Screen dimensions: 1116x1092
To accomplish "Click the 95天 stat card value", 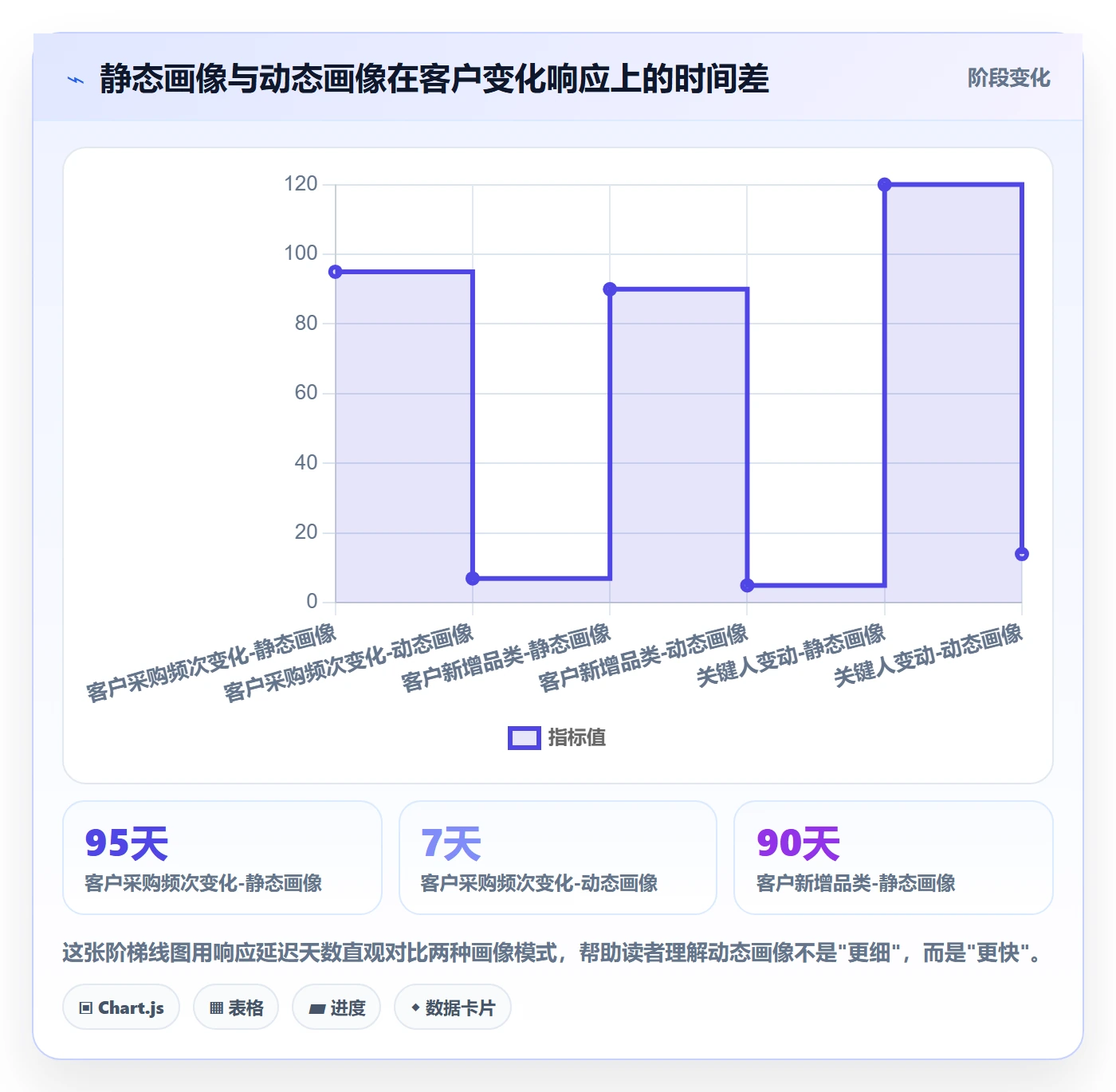I will 127,843.
